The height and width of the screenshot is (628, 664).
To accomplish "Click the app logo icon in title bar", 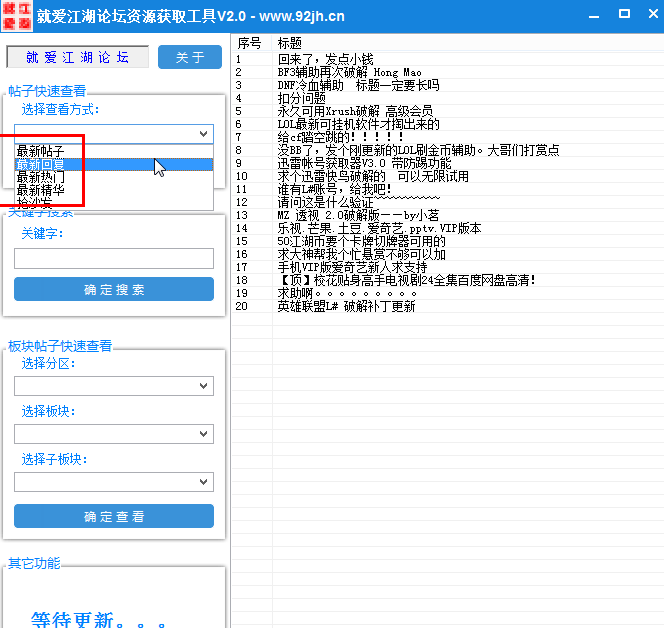I will [x=17, y=16].
